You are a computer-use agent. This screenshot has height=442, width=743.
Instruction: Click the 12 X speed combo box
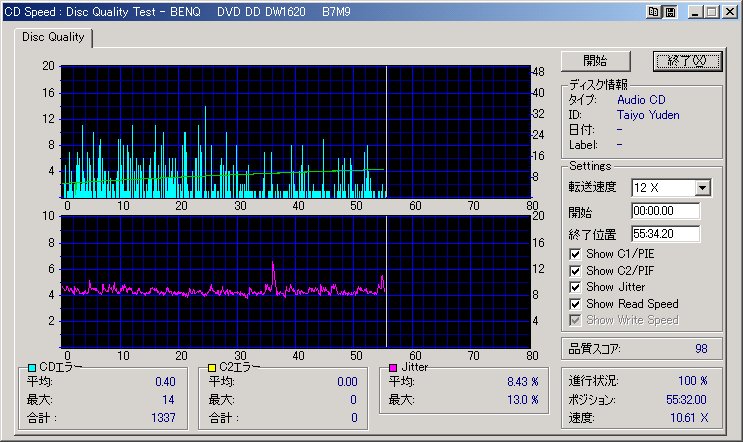pos(662,188)
